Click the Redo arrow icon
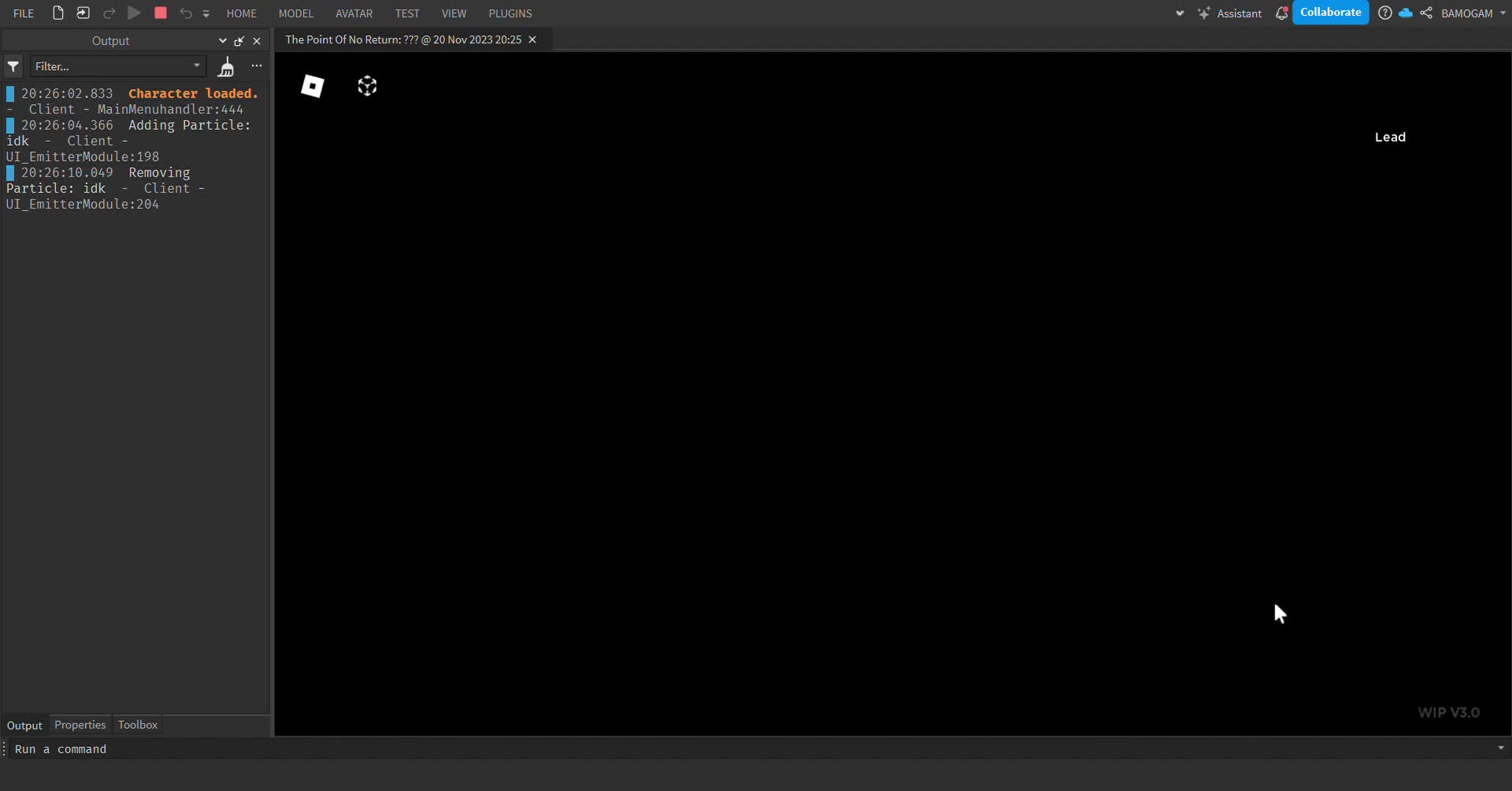Image resolution: width=1512 pixels, height=791 pixels. 109,13
